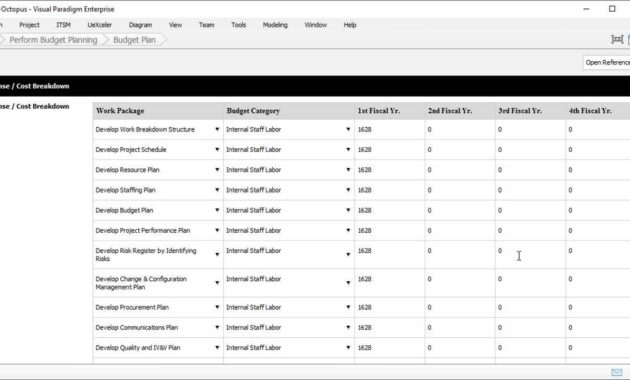Viewport: 630px width, 380px height.
Task: Open Budget Category dropdown in Risk Register row
Action: coord(348,254)
